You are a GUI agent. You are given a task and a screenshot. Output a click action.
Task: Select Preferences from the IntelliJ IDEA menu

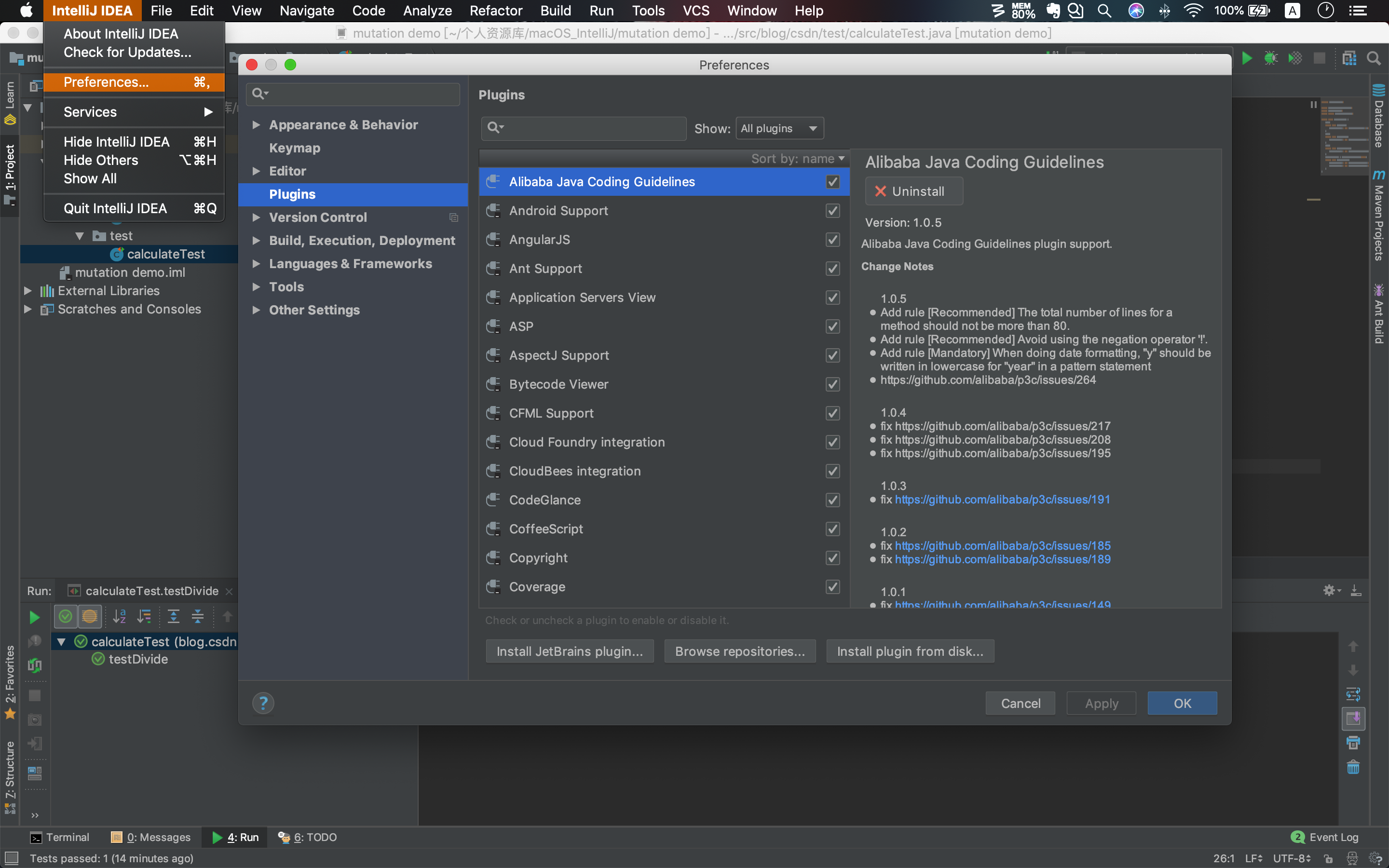(x=106, y=82)
